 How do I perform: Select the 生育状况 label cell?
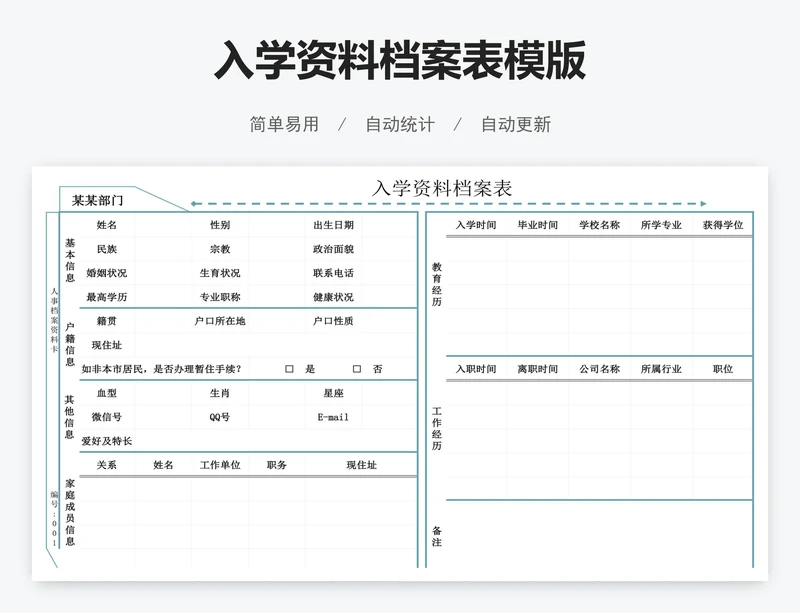[220, 273]
